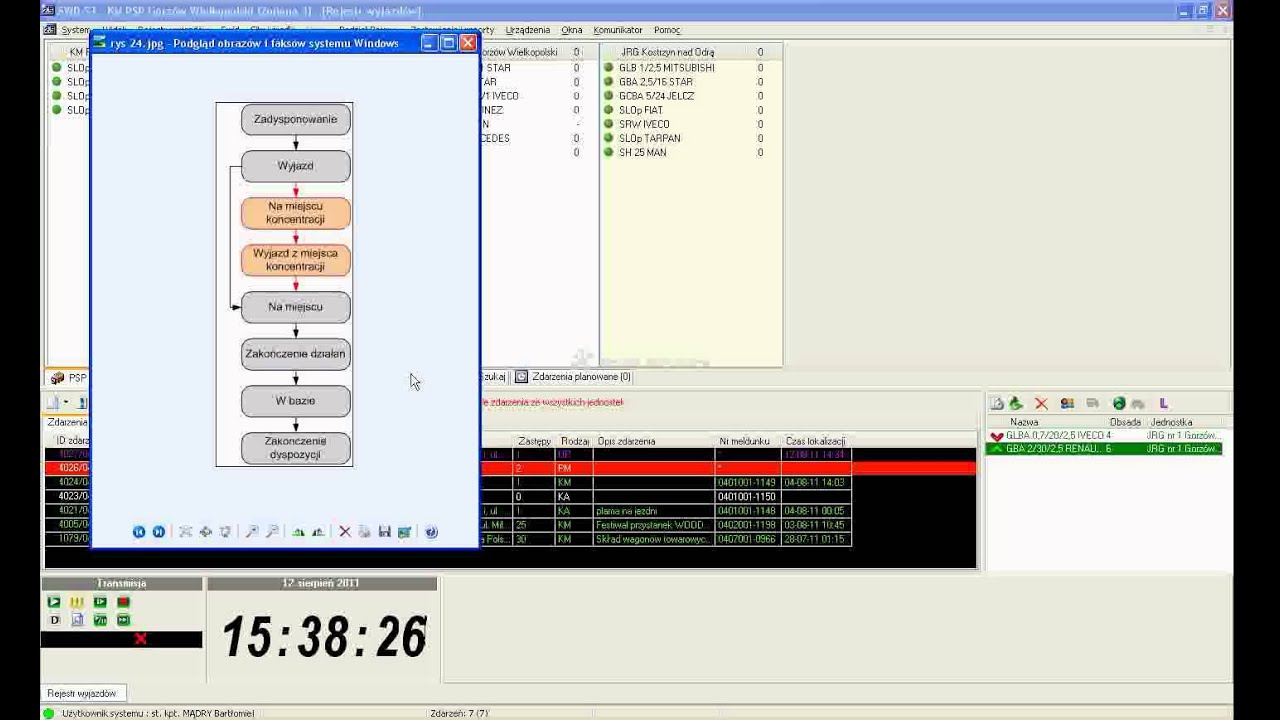The width and height of the screenshot is (1280, 720).
Task: Switch to Zdarzenia planowane (0) tab
Action: 573,377
